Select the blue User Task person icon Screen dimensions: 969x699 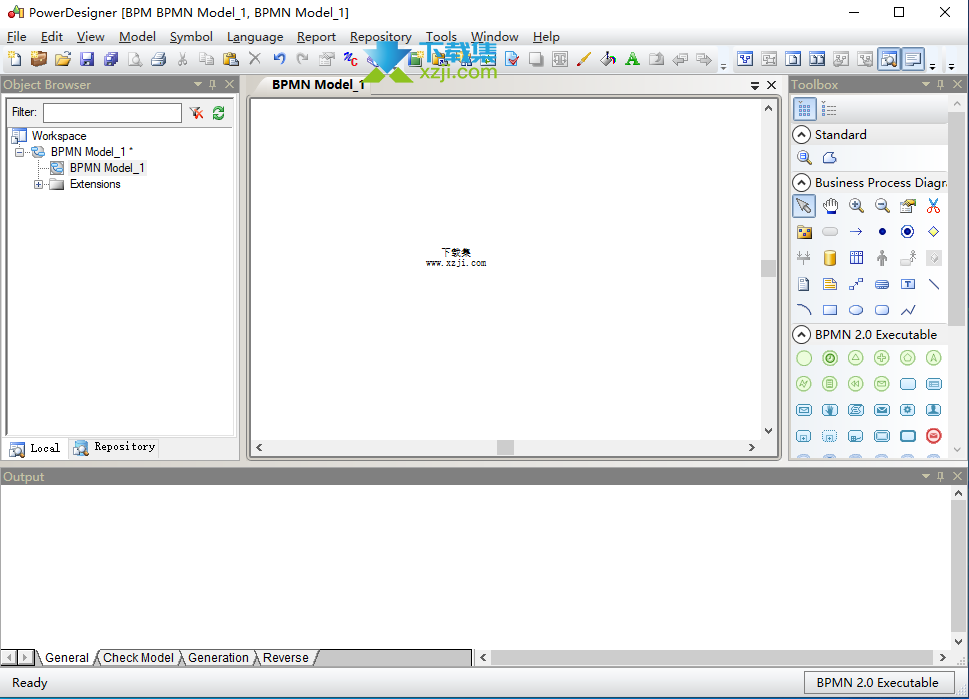933,410
